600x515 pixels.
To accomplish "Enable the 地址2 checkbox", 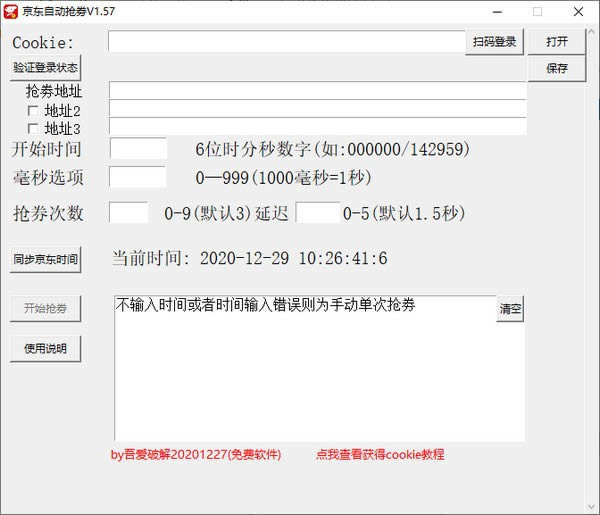I will click(33, 111).
